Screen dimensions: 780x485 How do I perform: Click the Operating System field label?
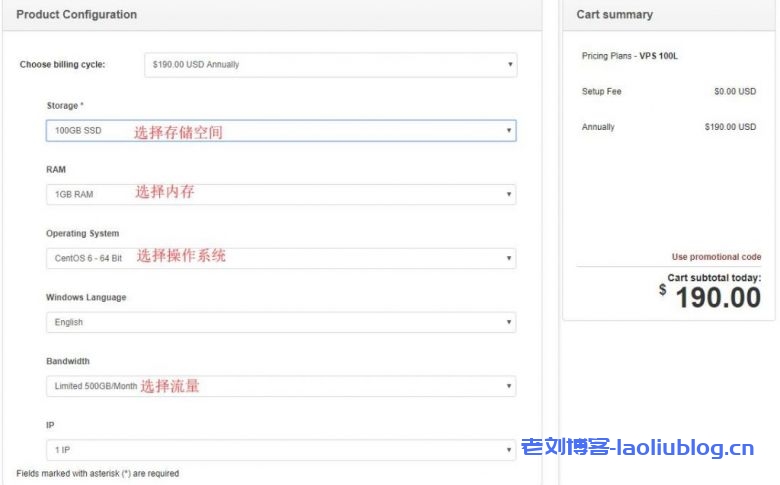pos(82,233)
